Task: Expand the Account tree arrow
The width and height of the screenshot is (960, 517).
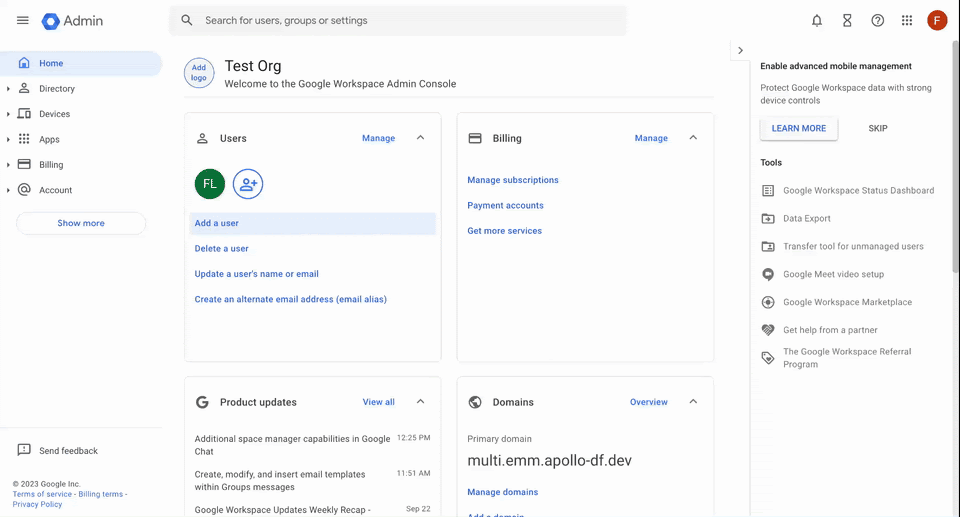Action: coord(8,191)
